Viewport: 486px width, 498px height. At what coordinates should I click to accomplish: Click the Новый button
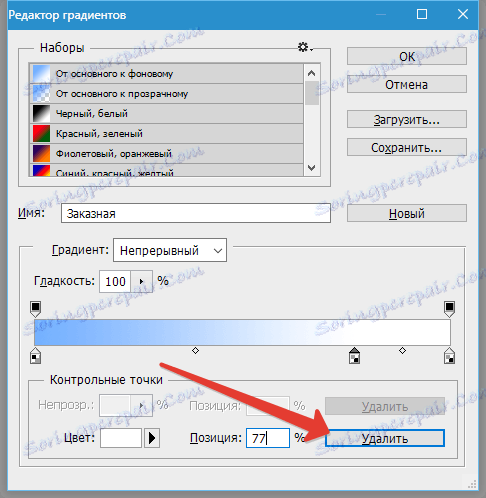coord(407,213)
